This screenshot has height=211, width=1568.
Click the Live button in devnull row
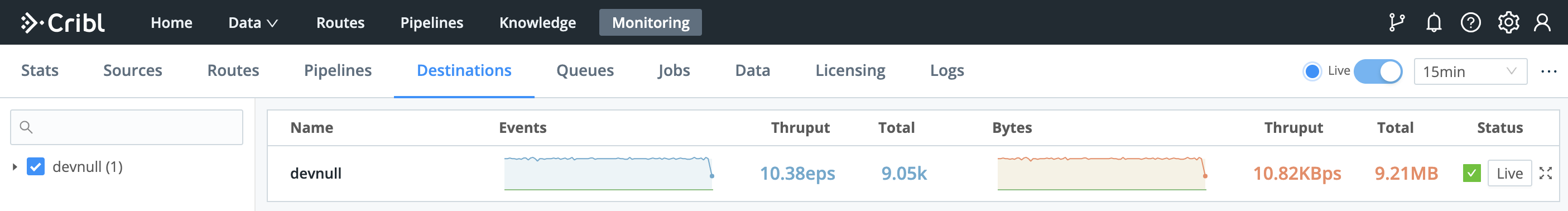click(1509, 173)
